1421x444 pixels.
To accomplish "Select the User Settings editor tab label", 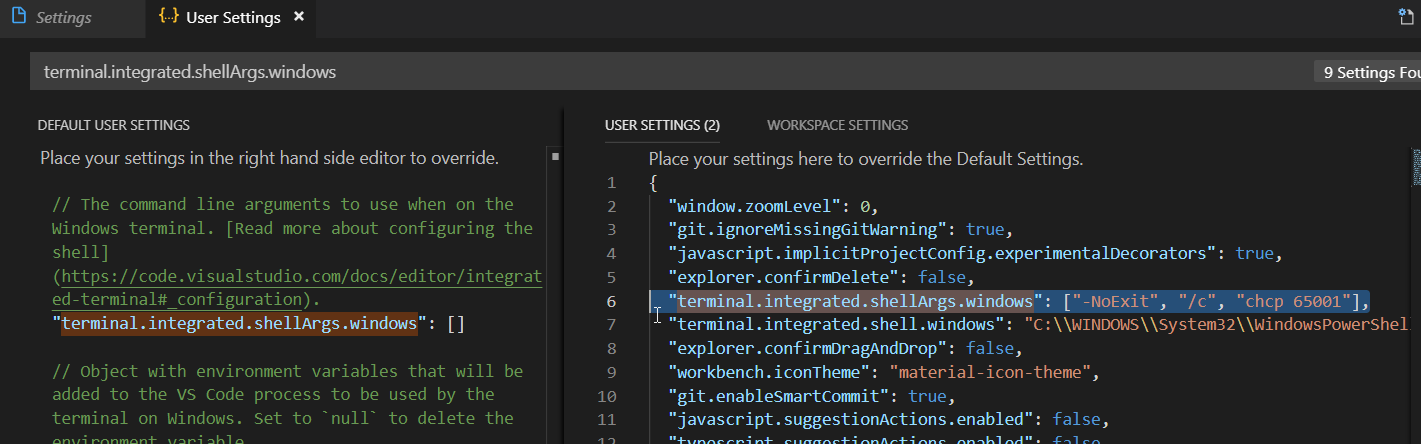I will tap(233, 18).
